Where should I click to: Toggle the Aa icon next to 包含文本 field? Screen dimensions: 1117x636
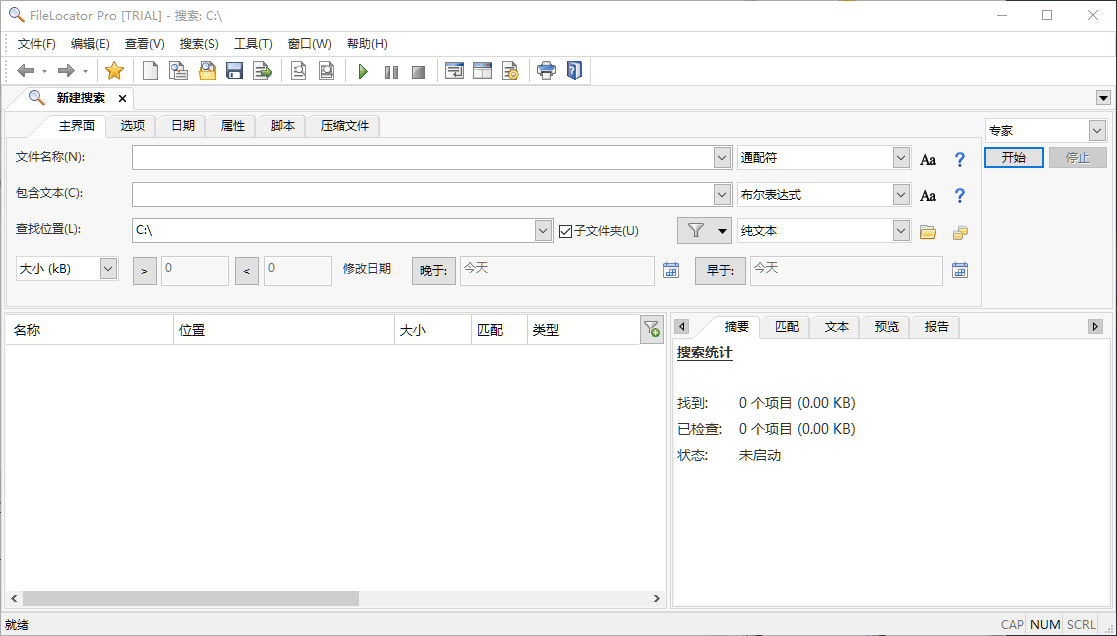click(x=927, y=194)
